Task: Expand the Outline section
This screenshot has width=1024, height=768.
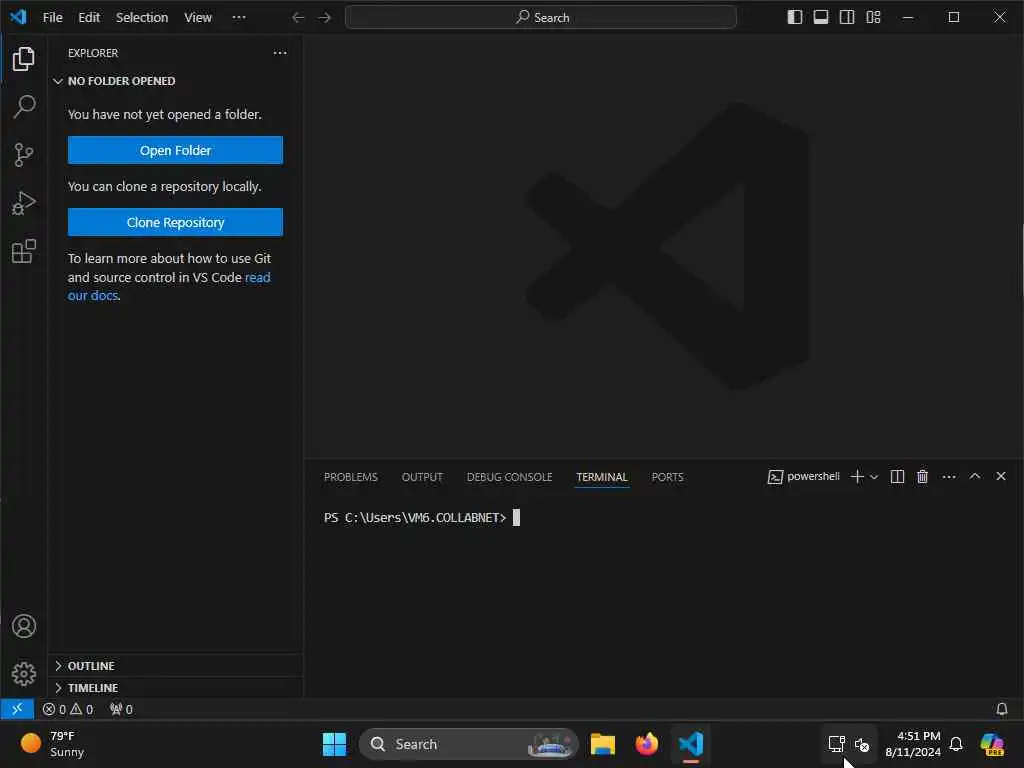Action: [x=176, y=665]
